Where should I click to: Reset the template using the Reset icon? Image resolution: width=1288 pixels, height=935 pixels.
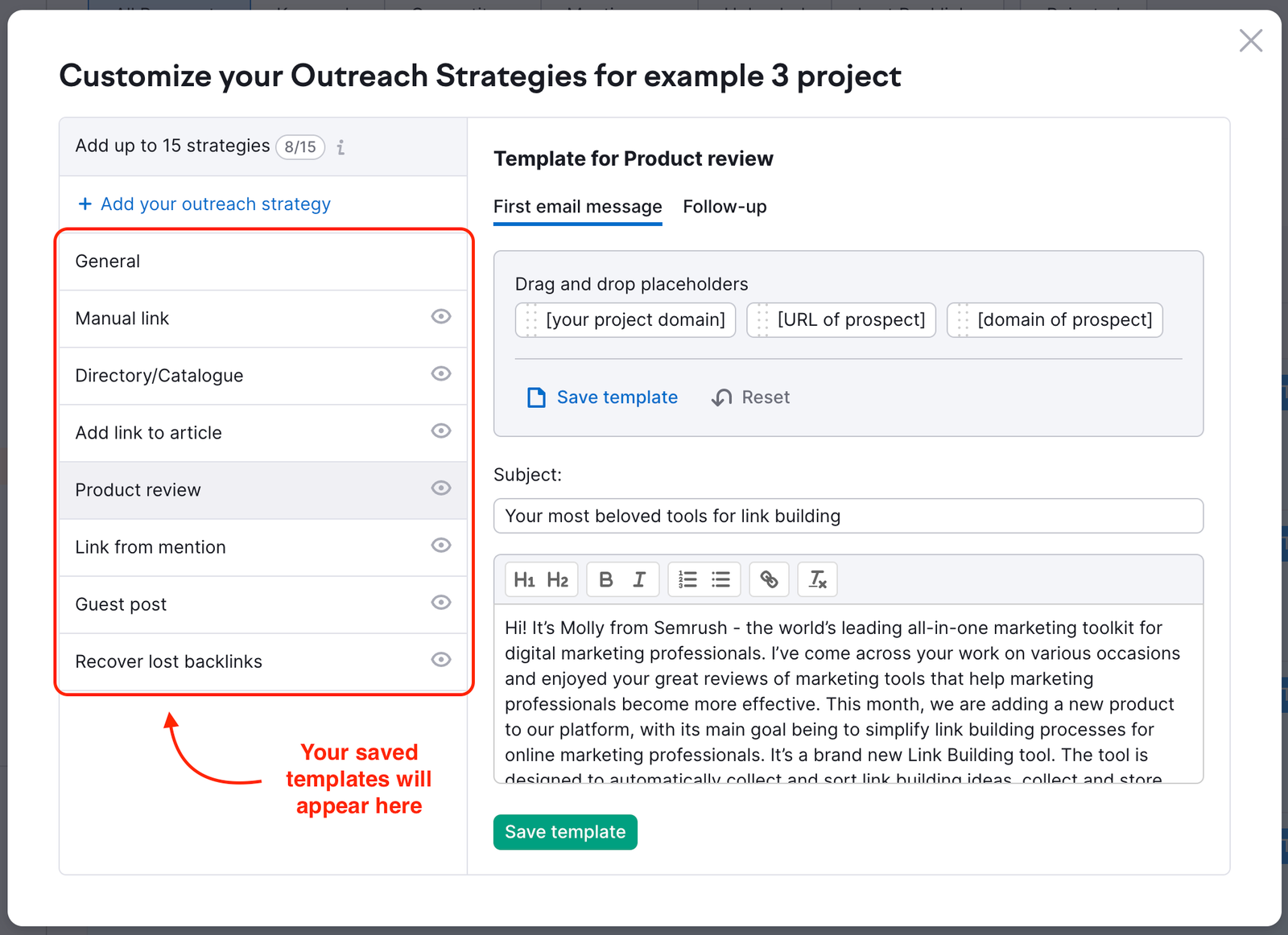click(721, 397)
